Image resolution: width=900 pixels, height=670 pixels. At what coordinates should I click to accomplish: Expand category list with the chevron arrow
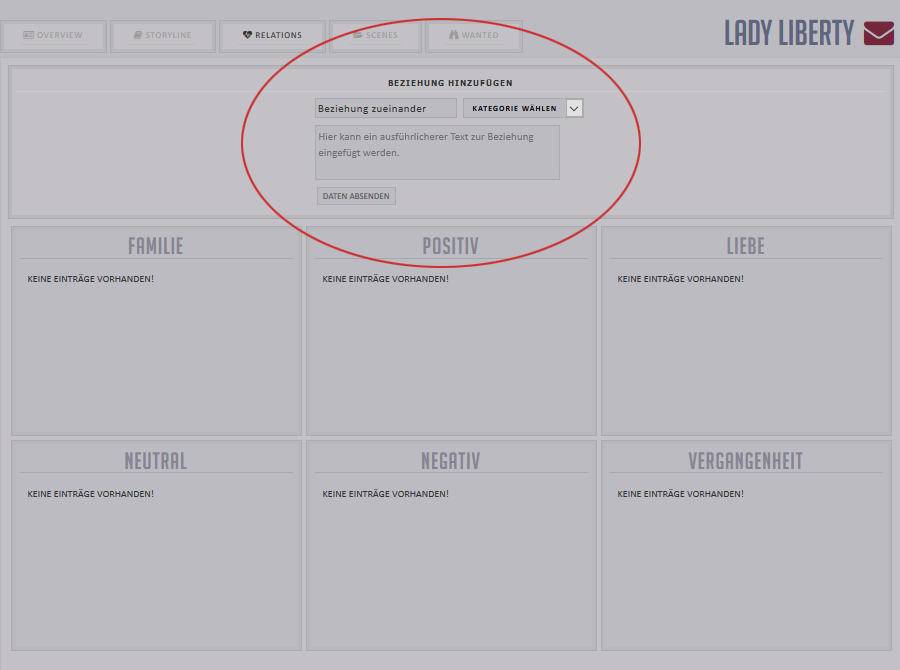point(574,108)
